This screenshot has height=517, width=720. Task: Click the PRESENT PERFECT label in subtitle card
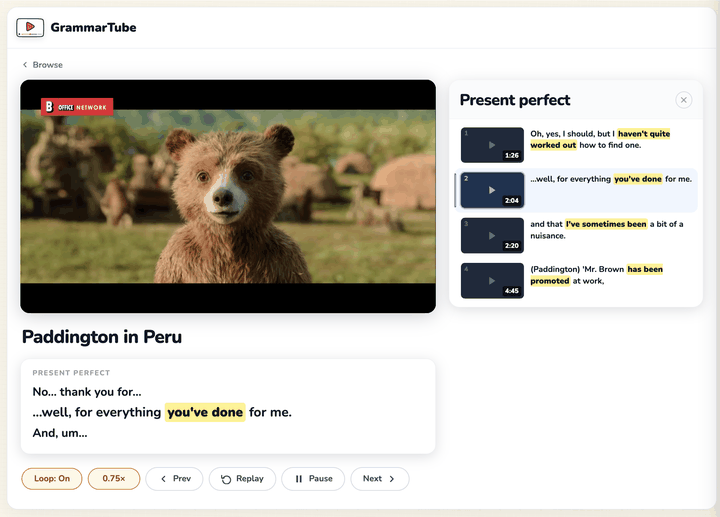coord(71,372)
